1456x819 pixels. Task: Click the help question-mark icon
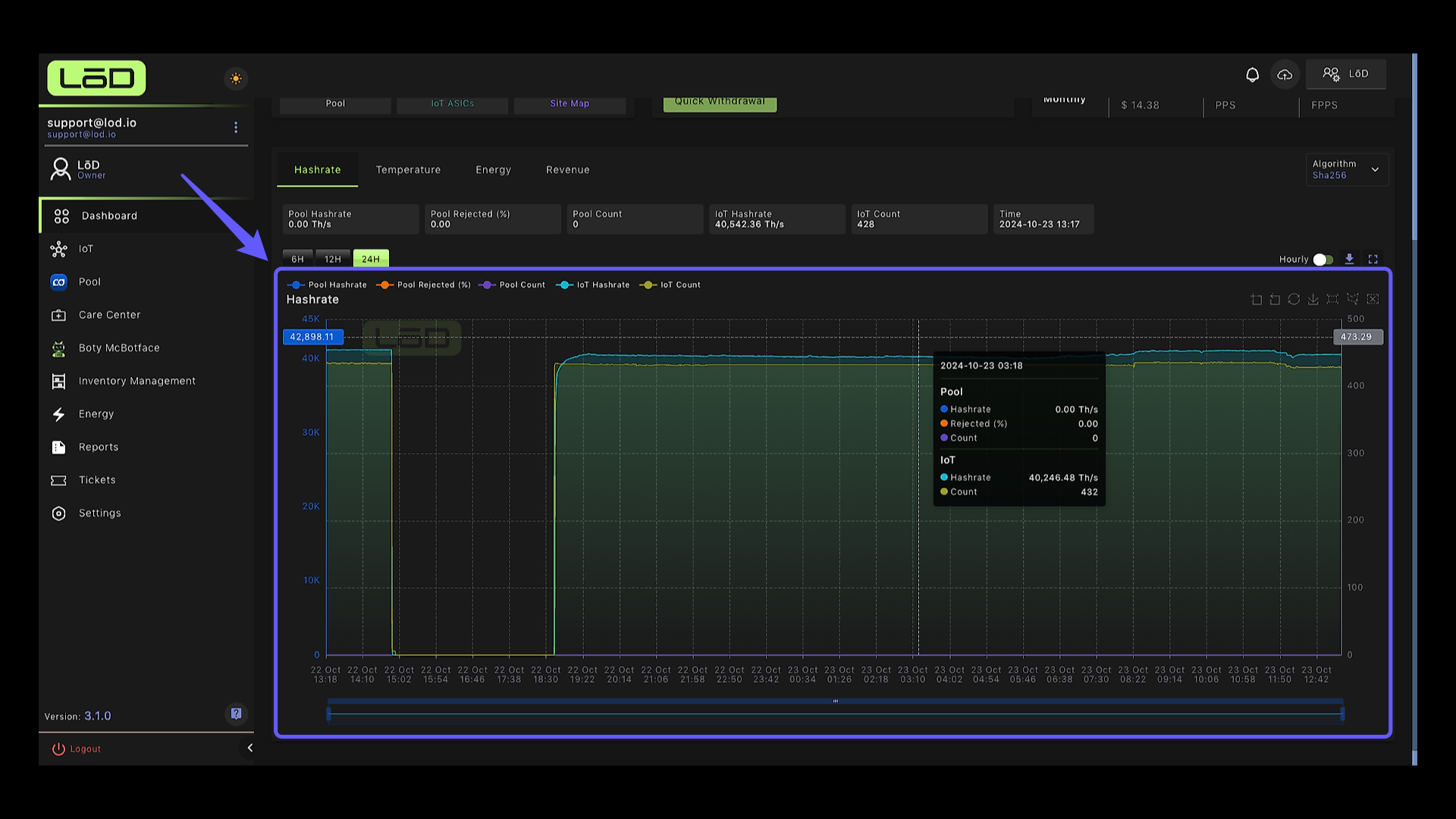click(237, 714)
